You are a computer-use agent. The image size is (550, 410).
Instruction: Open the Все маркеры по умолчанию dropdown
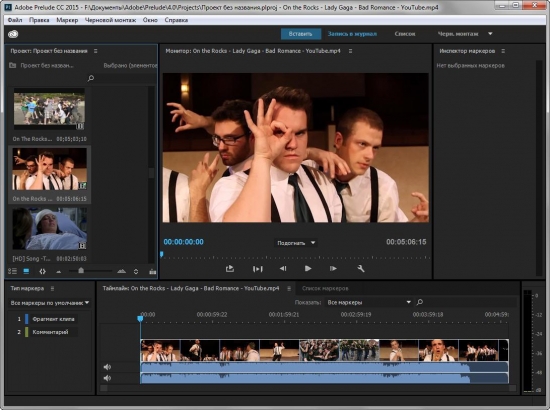click(49, 303)
